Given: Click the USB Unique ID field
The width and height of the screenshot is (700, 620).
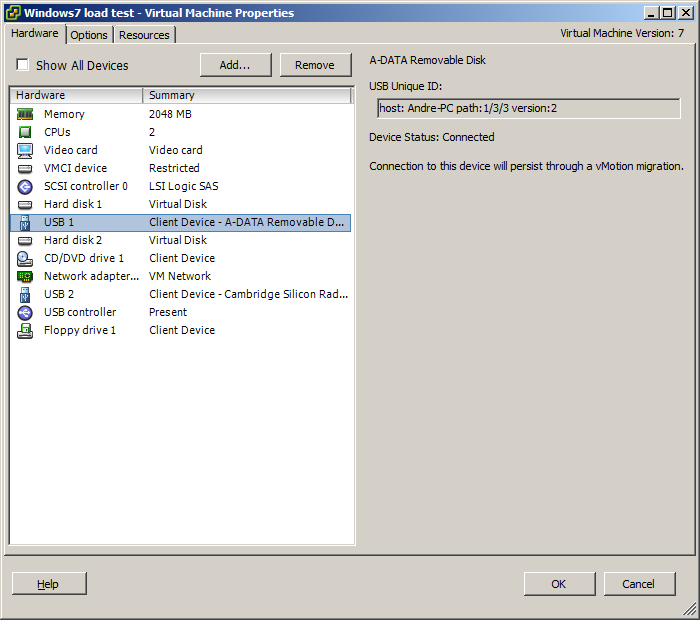Looking at the screenshot, I should tap(529, 108).
